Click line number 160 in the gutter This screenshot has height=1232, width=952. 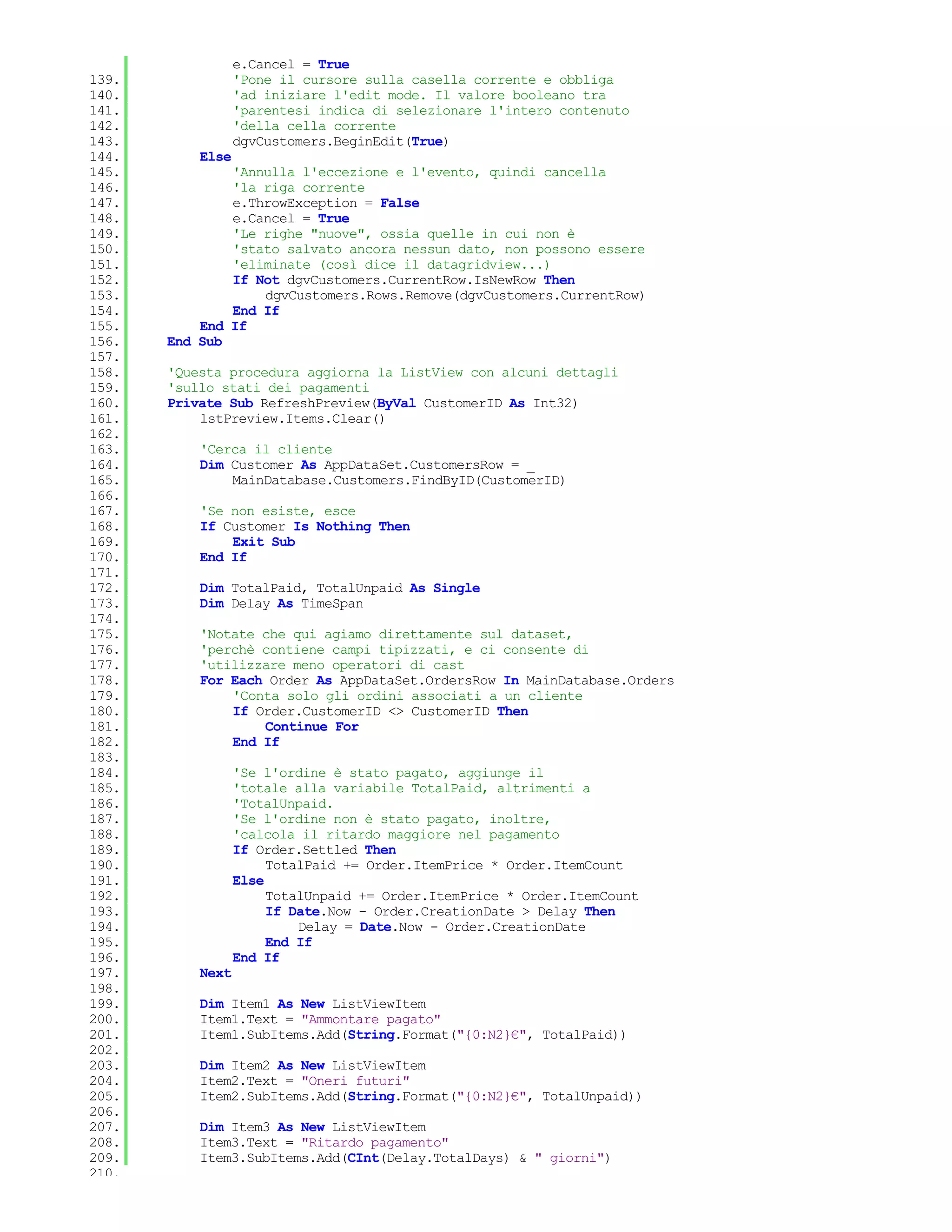point(104,404)
